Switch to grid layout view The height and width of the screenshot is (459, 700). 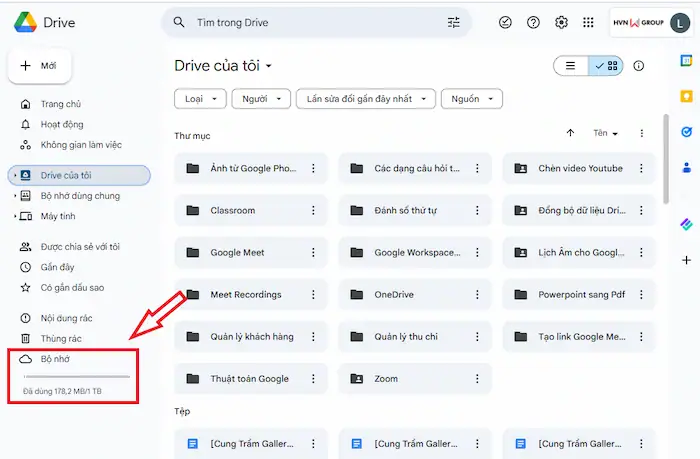(x=608, y=66)
